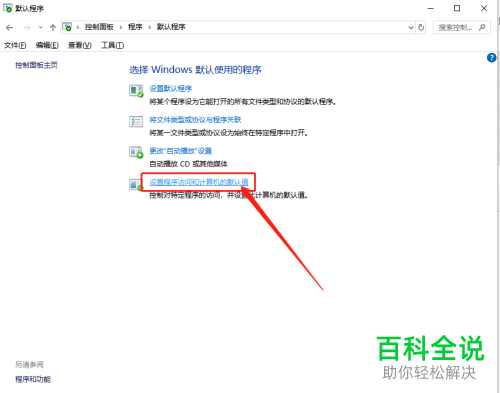Expand chevron after 程序 breadcrumb
The width and height of the screenshot is (500, 393).
point(150,27)
